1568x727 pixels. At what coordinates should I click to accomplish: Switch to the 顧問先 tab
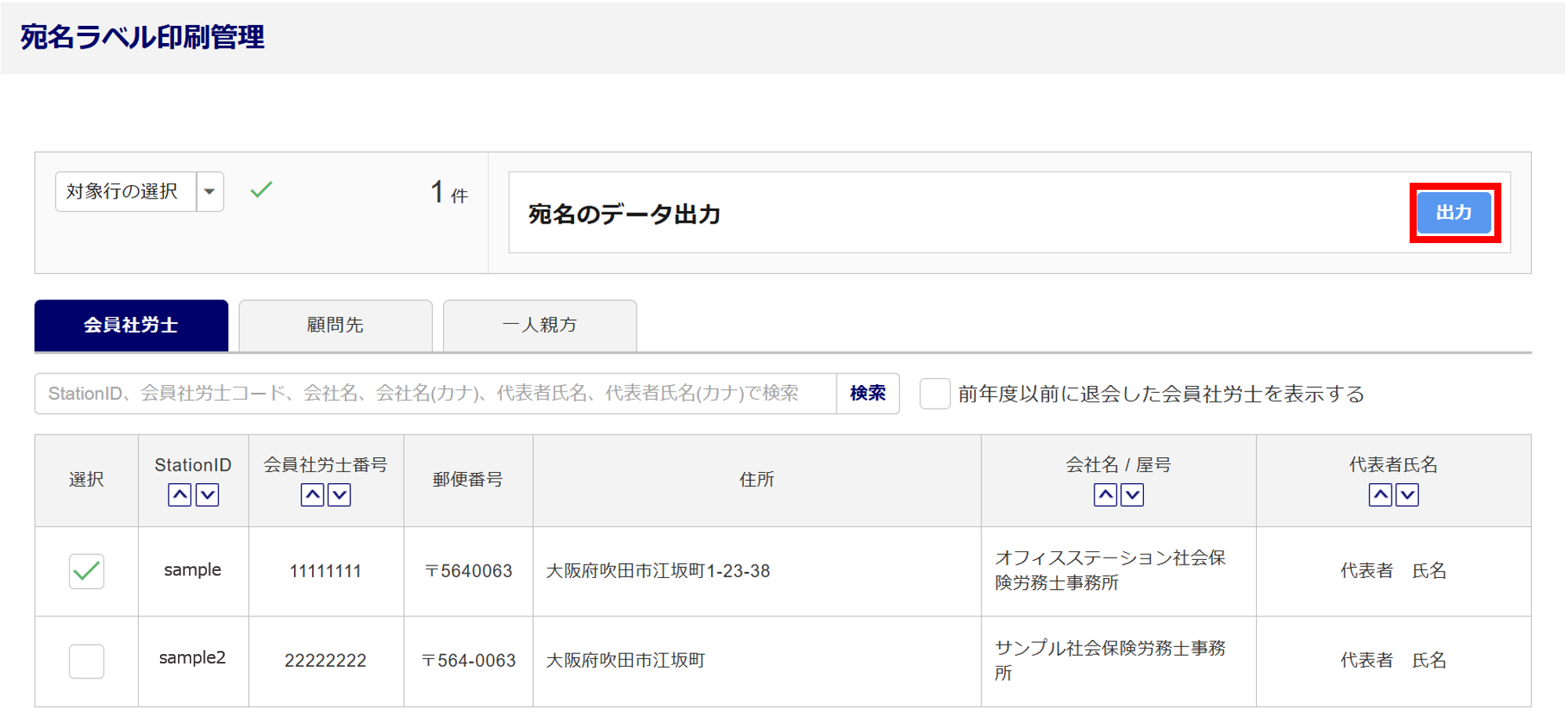[x=336, y=325]
